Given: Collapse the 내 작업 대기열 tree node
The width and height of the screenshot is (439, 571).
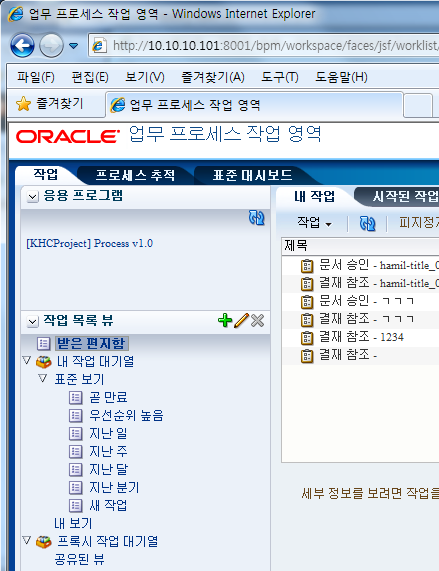Looking at the screenshot, I should pyautogui.click(x=27, y=361).
